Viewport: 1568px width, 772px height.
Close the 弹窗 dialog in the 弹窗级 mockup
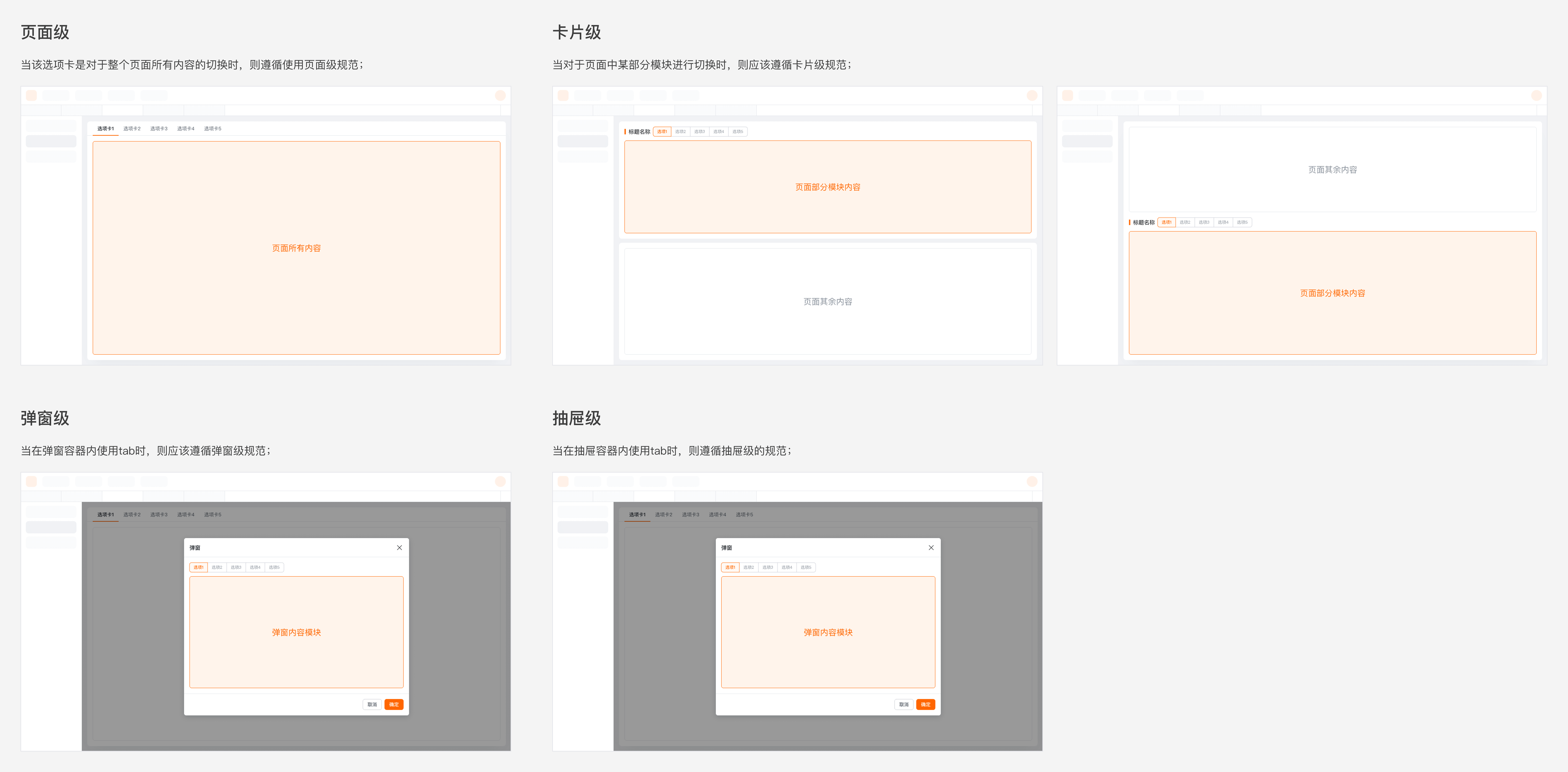pos(399,547)
